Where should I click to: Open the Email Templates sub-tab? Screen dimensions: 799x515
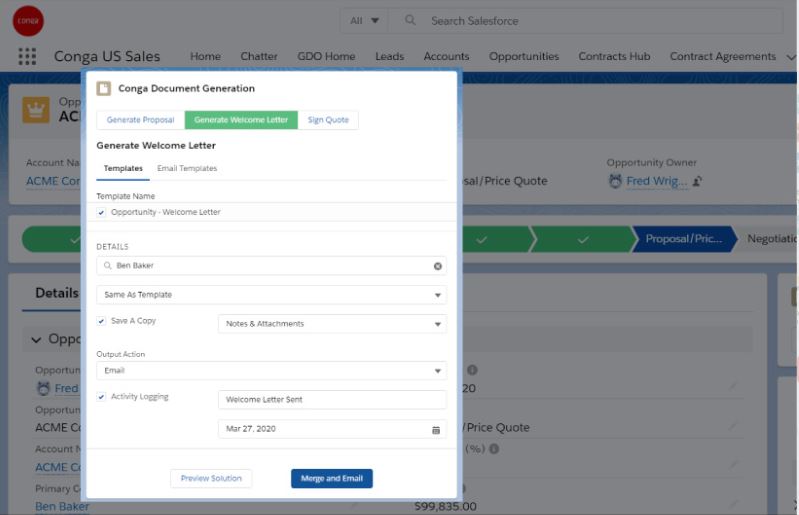(187, 169)
